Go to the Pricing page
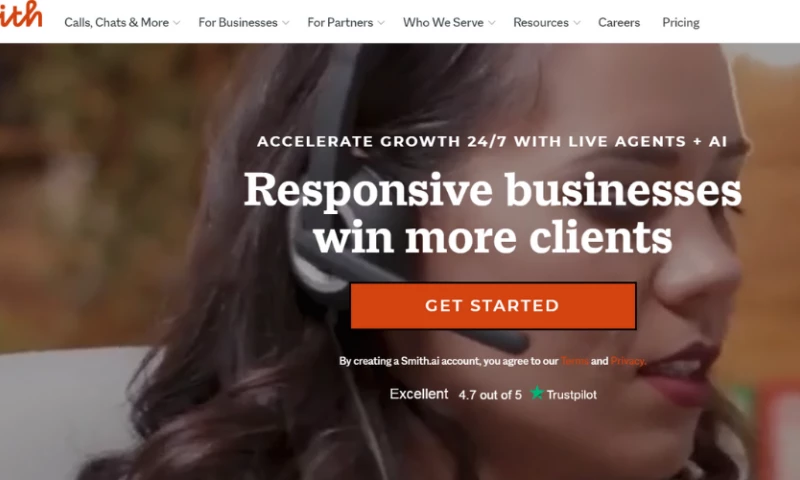The width and height of the screenshot is (800, 480). (681, 22)
